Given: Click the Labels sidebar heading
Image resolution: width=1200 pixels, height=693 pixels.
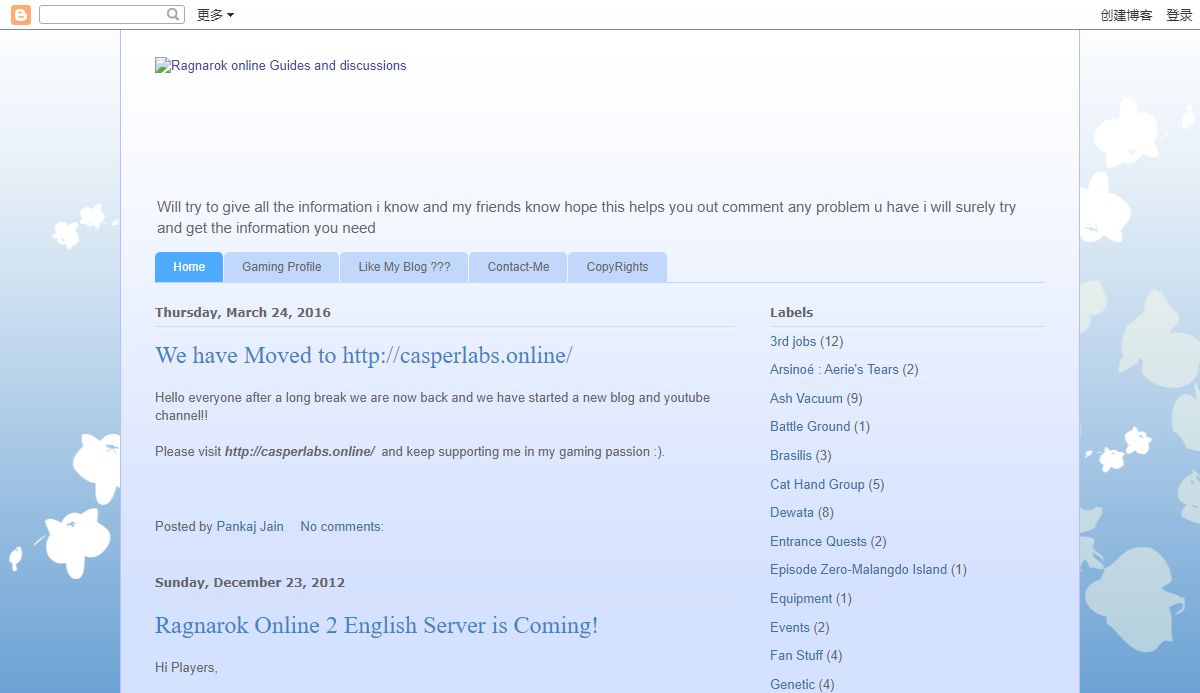Looking at the screenshot, I should [x=791, y=312].
